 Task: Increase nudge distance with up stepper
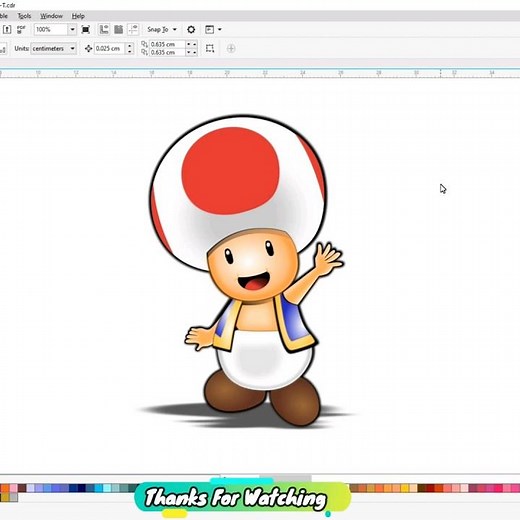pos(130,46)
